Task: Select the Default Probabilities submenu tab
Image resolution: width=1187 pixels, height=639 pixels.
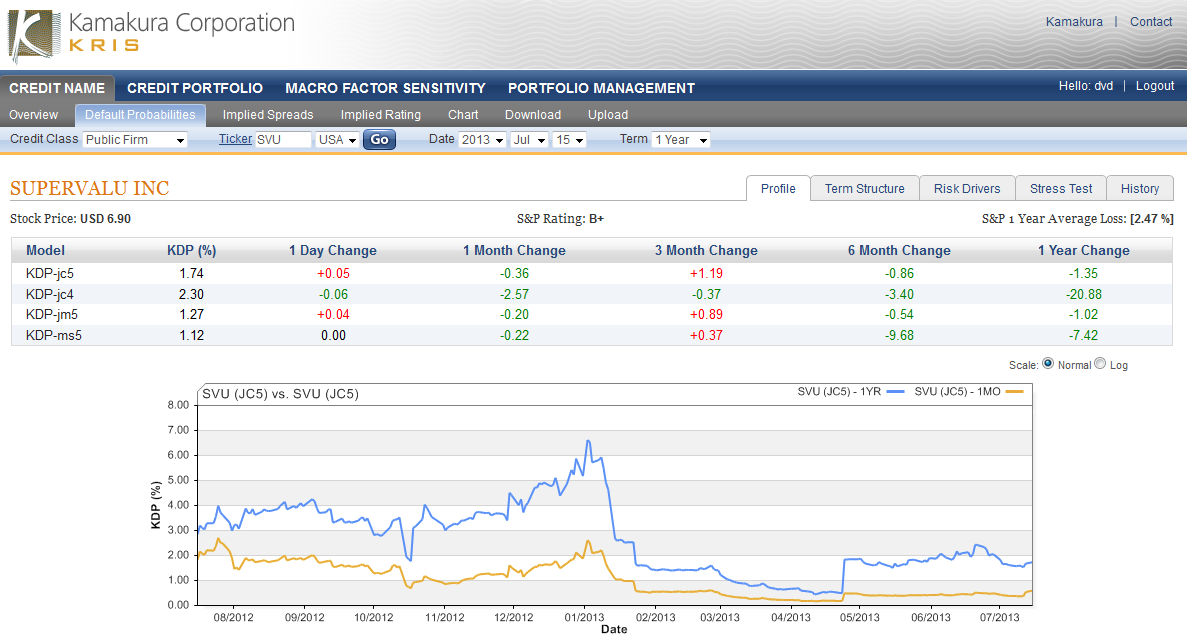Action: (140, 114)
